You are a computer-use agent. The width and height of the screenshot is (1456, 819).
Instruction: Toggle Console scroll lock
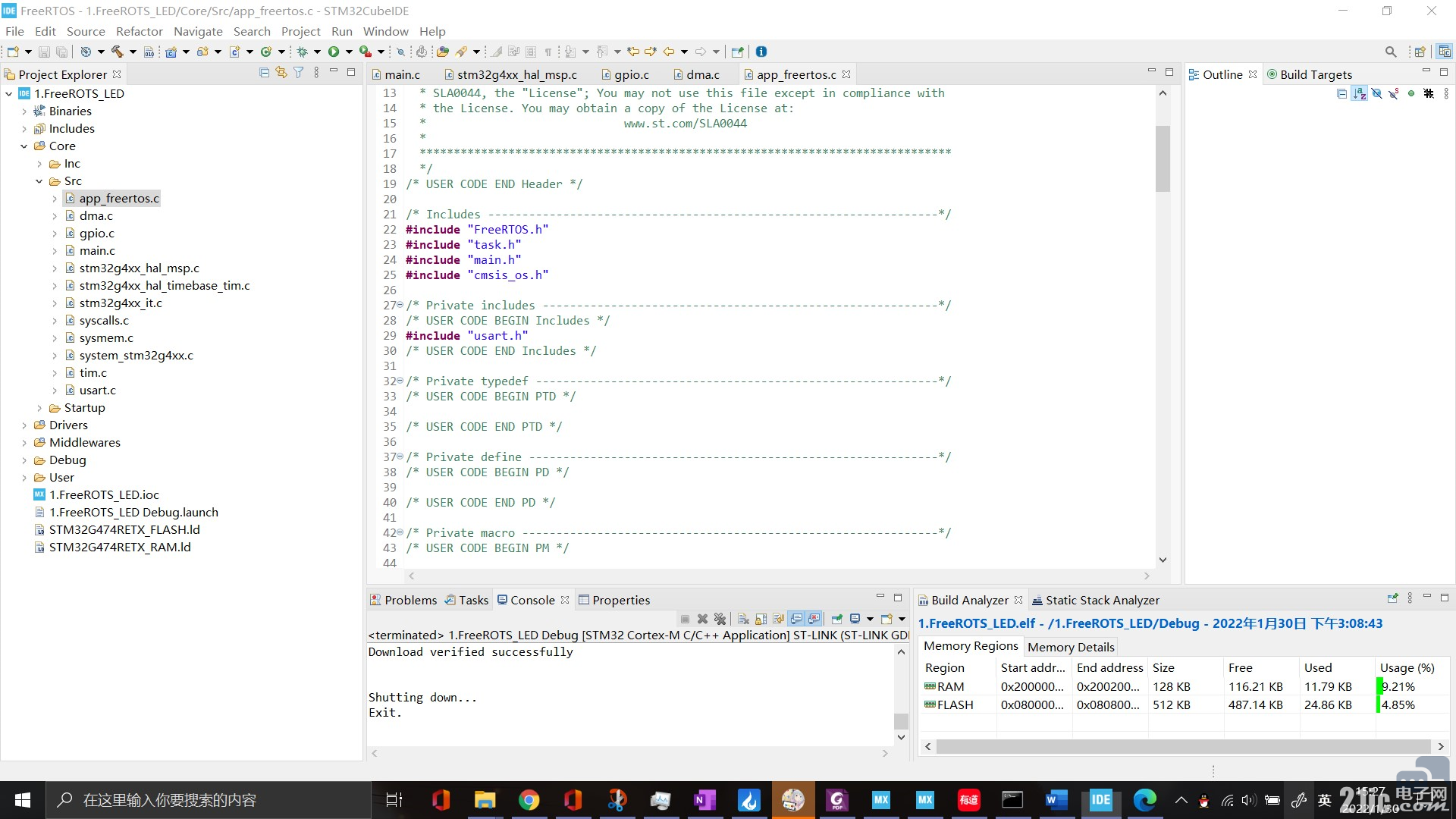click(x=761, y=619)
